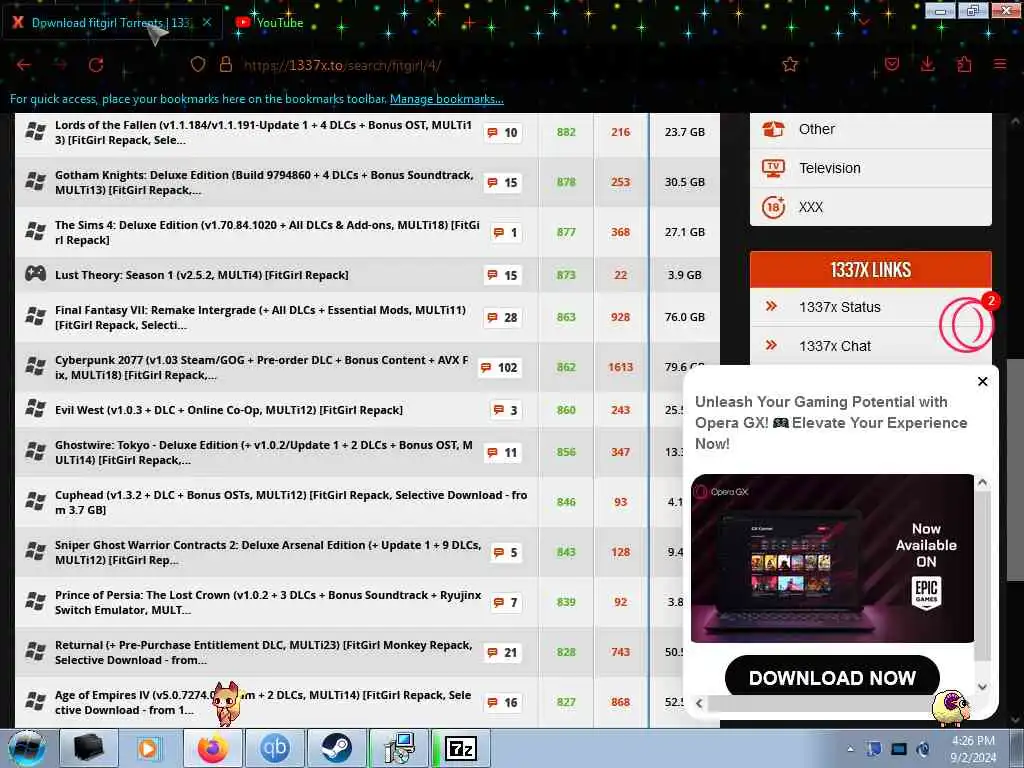Click the taskbar clock showing 4:26 PM

[x=973, y=749]
